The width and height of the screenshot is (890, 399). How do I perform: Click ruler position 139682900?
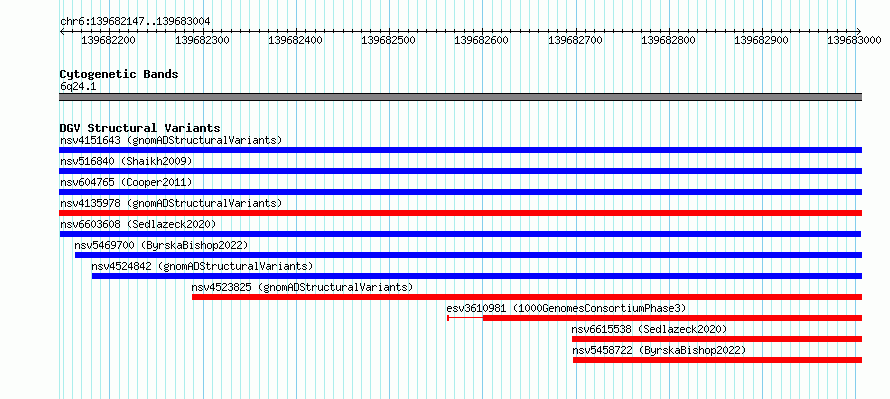(x=761, y=40)
